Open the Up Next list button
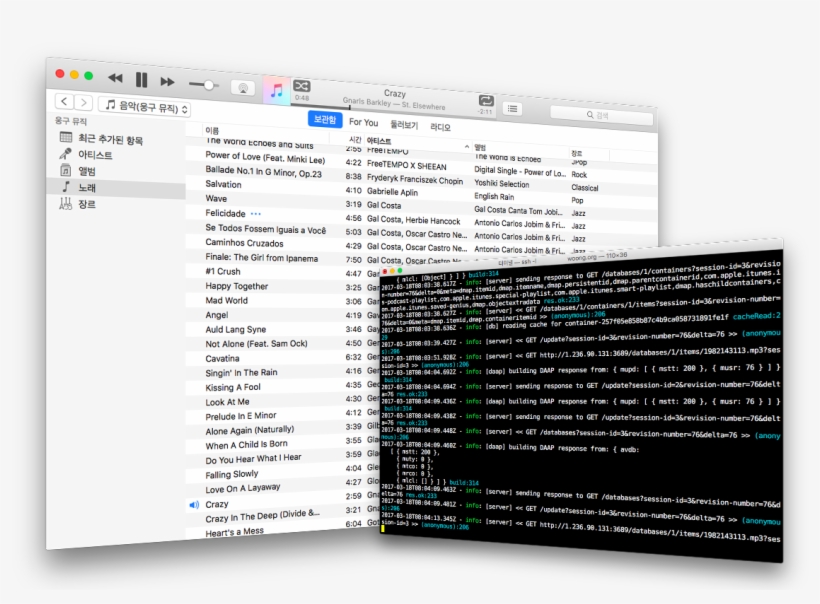820x604 pixels. 512,108
